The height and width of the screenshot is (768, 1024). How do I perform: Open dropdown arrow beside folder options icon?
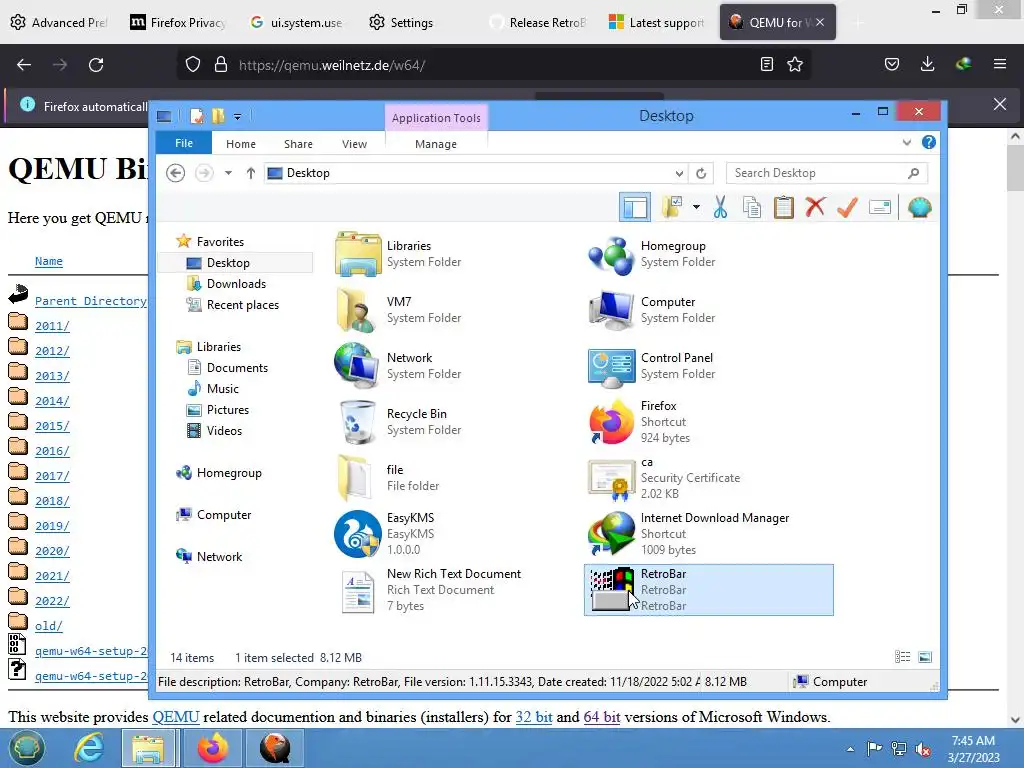coord(696,208)
